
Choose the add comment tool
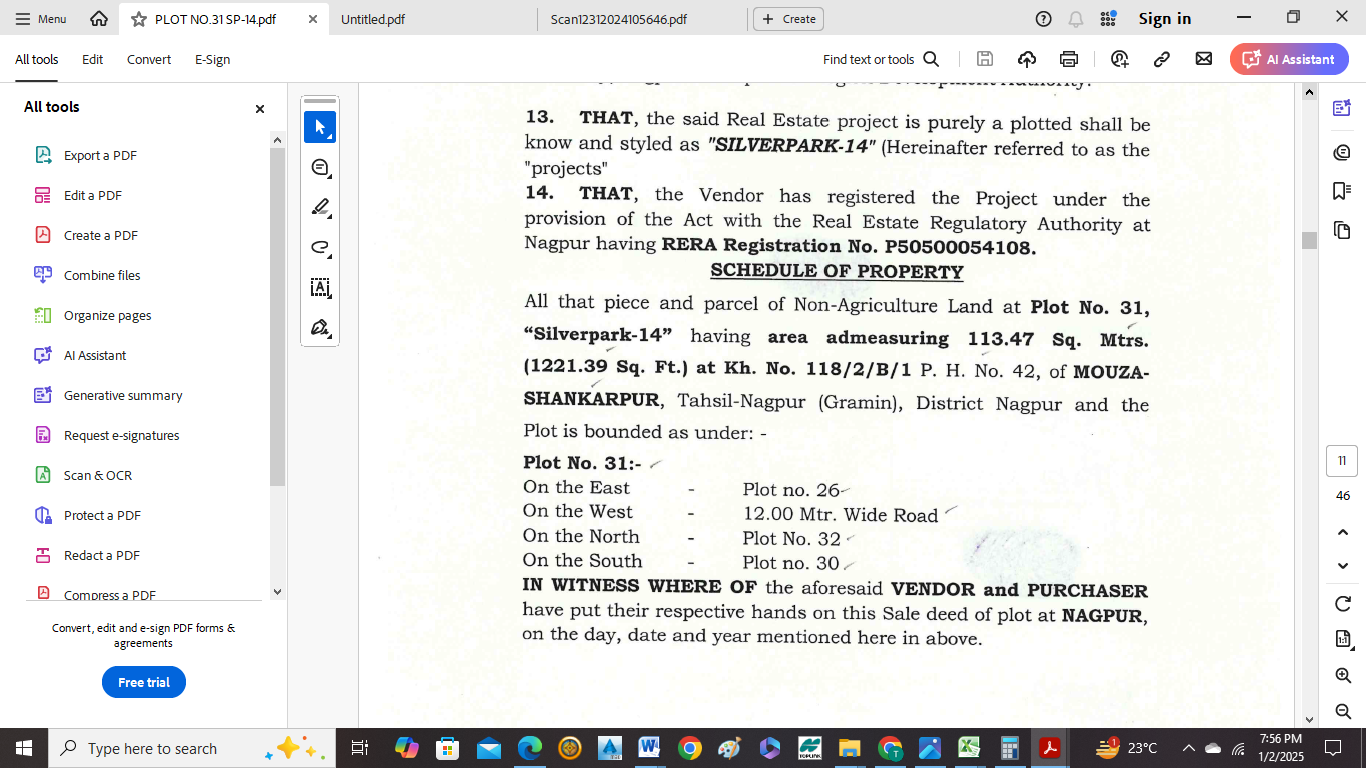(x=320, y=167)
